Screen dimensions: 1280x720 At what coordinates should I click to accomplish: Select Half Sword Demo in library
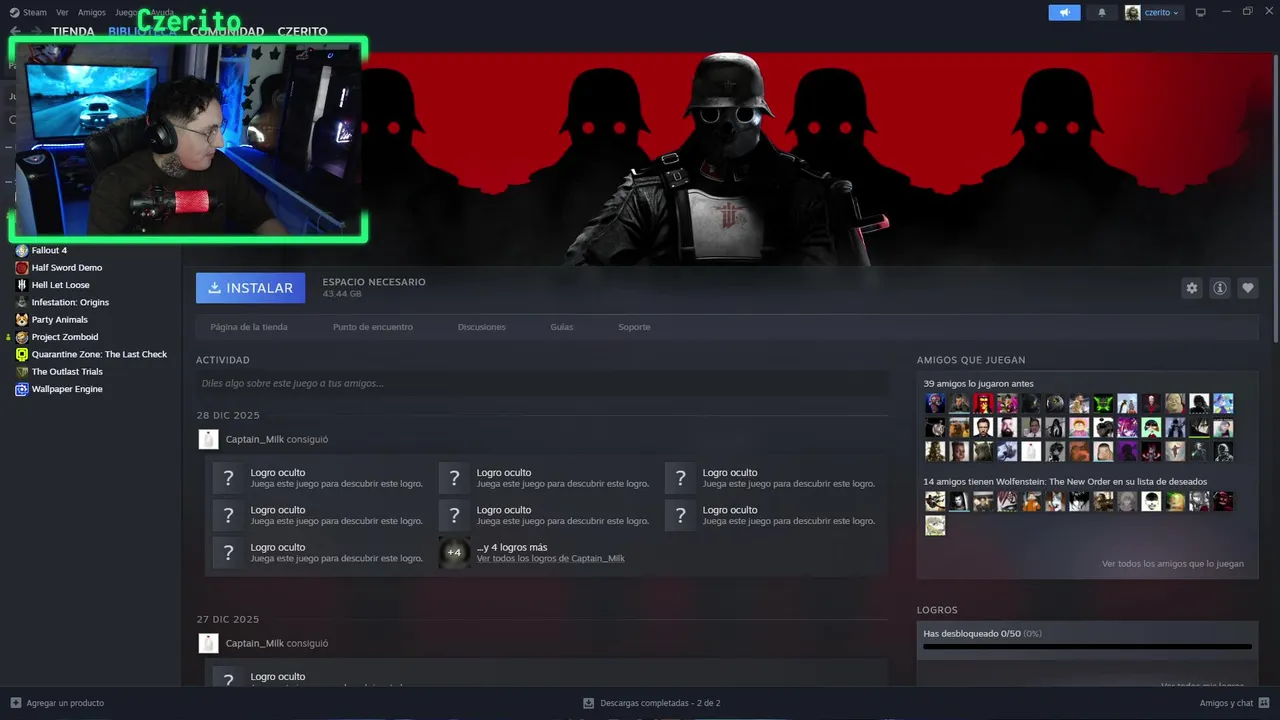click(x=67, y=268)
